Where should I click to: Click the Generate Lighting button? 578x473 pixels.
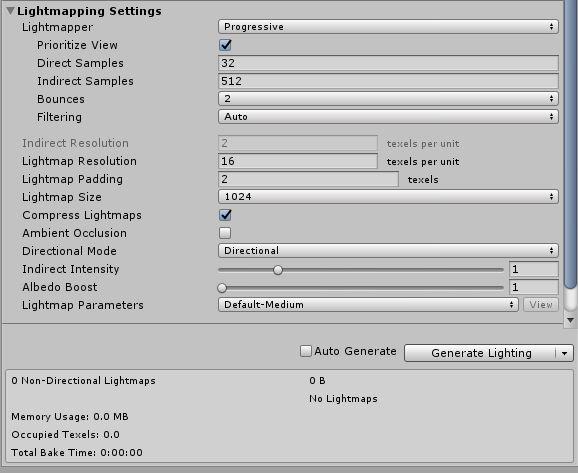[x=480, y=353]
